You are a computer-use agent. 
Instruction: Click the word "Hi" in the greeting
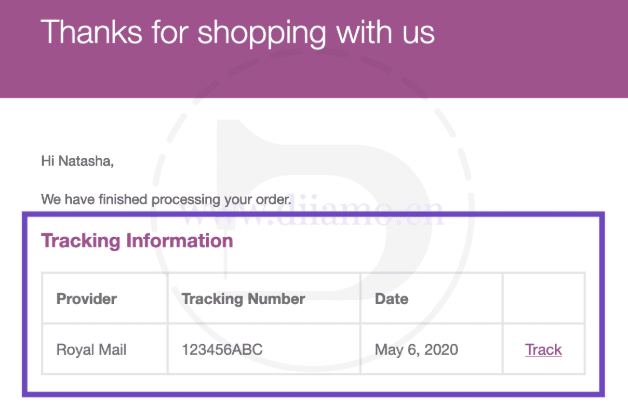(x=48, y=160)
